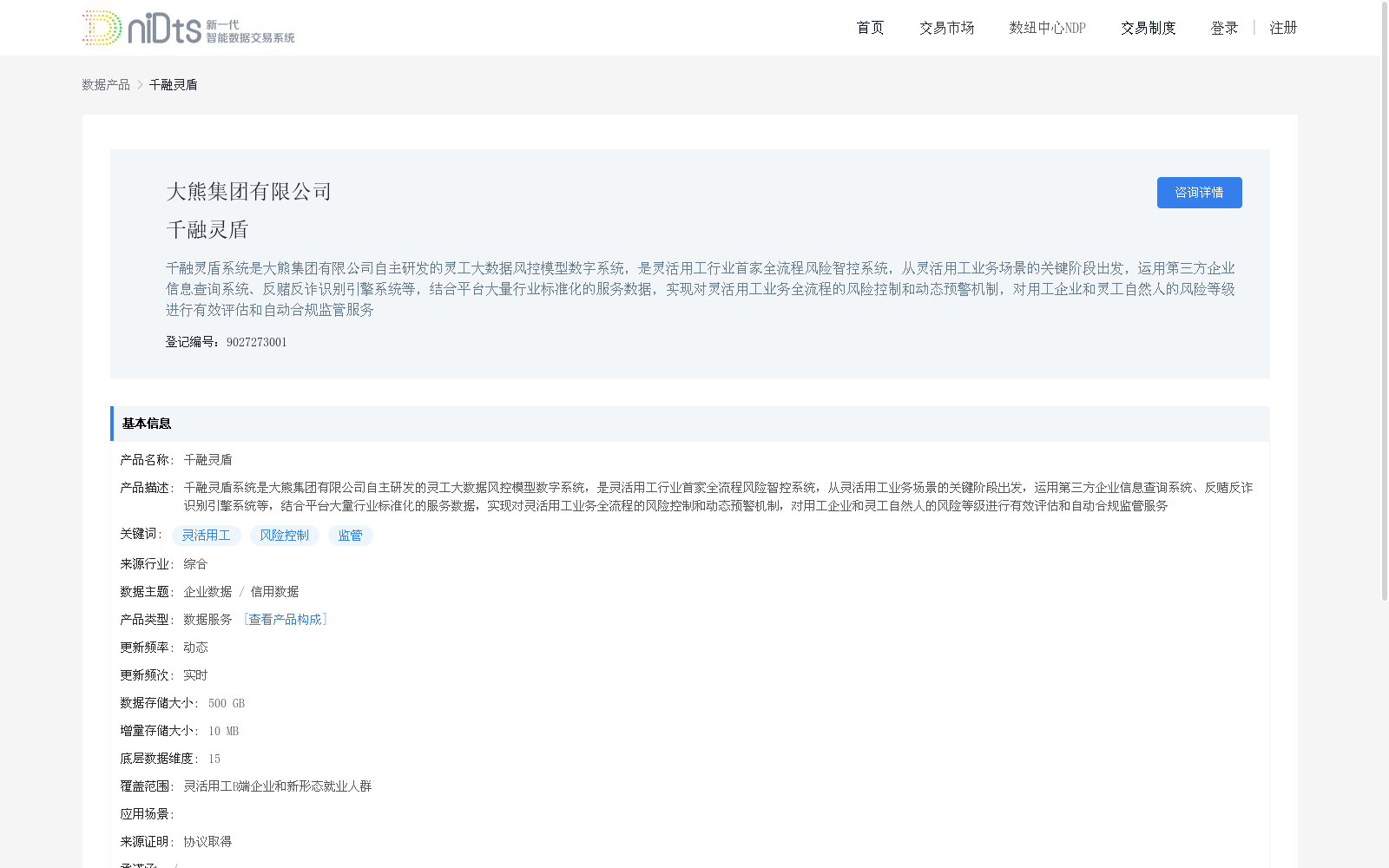Screen dimensions: 1389x868
Task: Click update frequency value 动态
Action: (195, 647)
